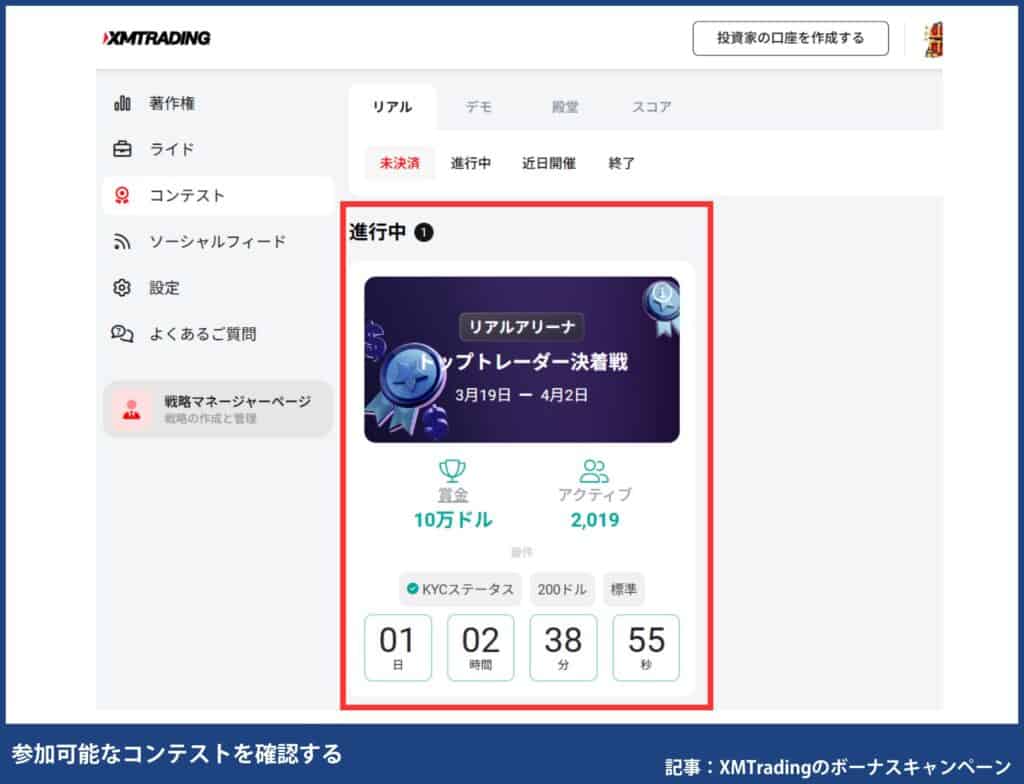1024x784 pixels.
Task: Open the ライド sidebar item
Action: click(x=218, y=149)
